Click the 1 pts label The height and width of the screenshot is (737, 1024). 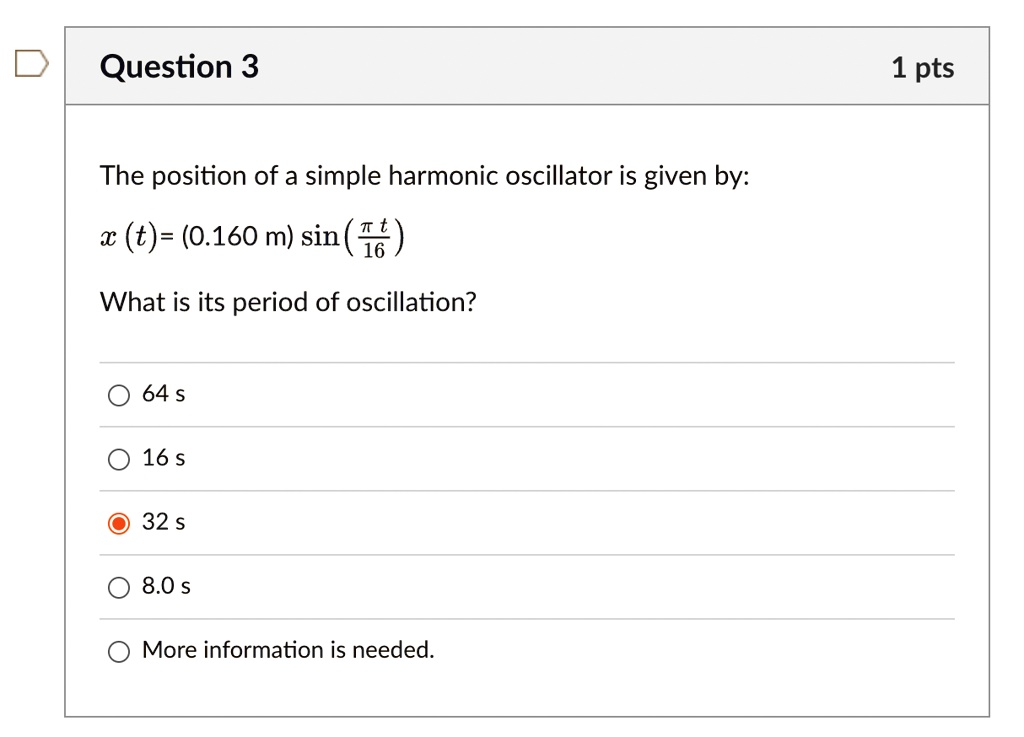pyautogui.click(x=922, y=67)
